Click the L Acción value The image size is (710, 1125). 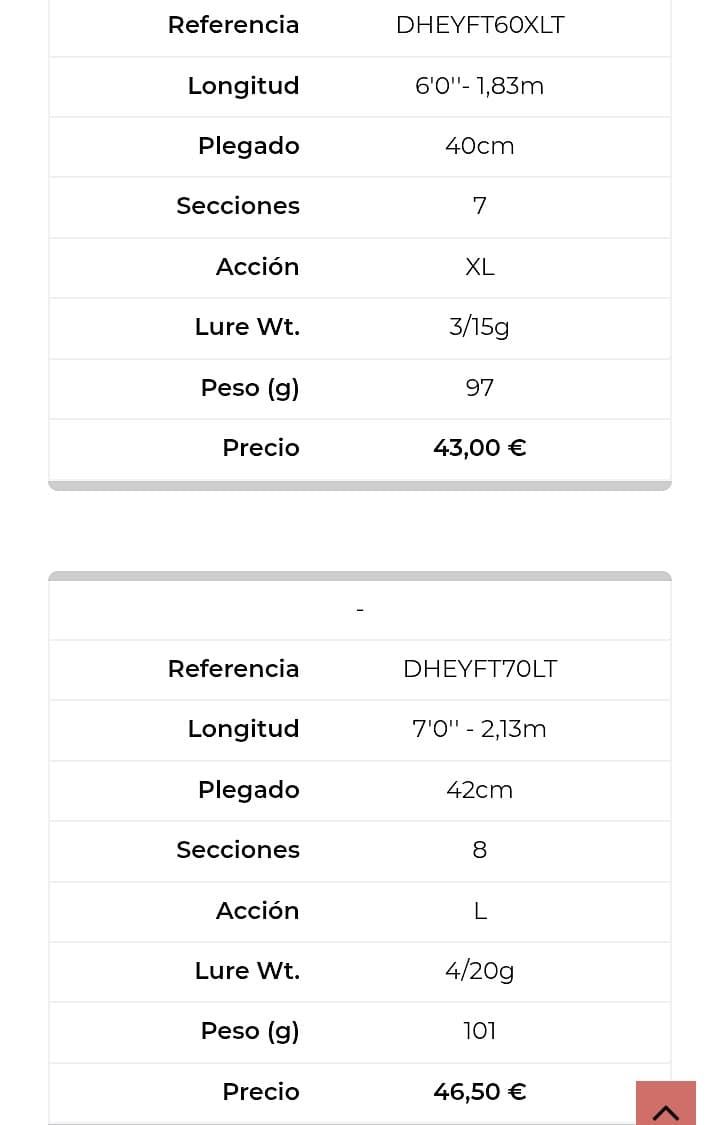click(480, 911)
